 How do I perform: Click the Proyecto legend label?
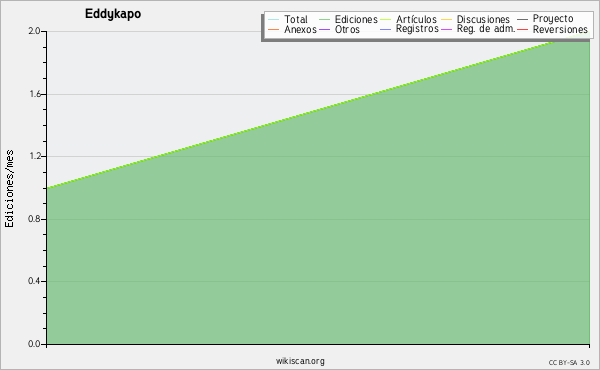tap(553, 19)
